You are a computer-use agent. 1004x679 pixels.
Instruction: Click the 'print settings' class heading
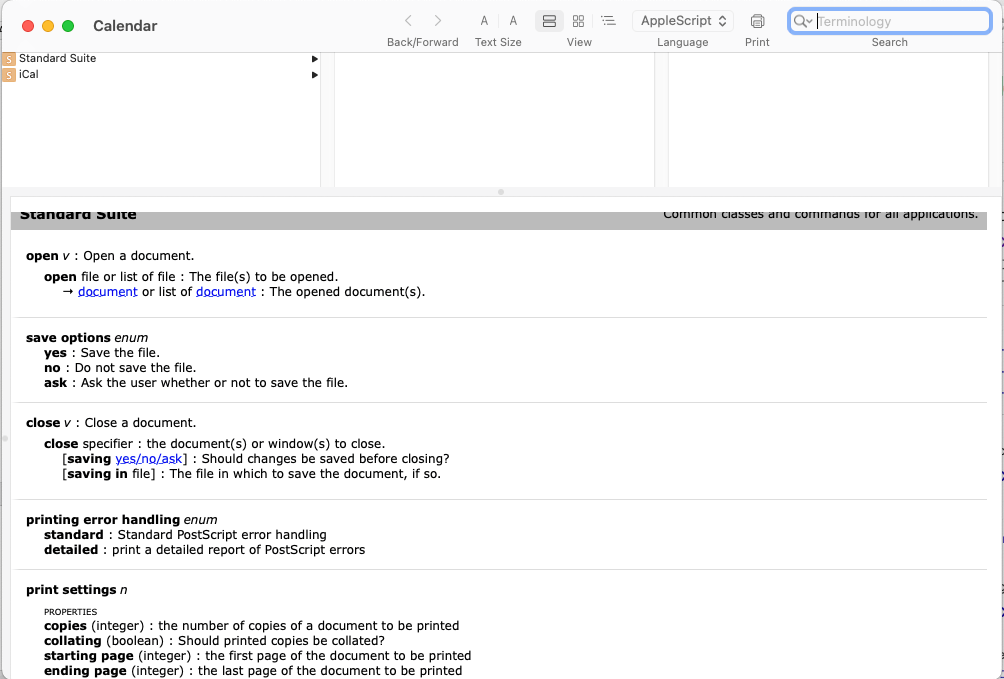click(x=76, y=590)
